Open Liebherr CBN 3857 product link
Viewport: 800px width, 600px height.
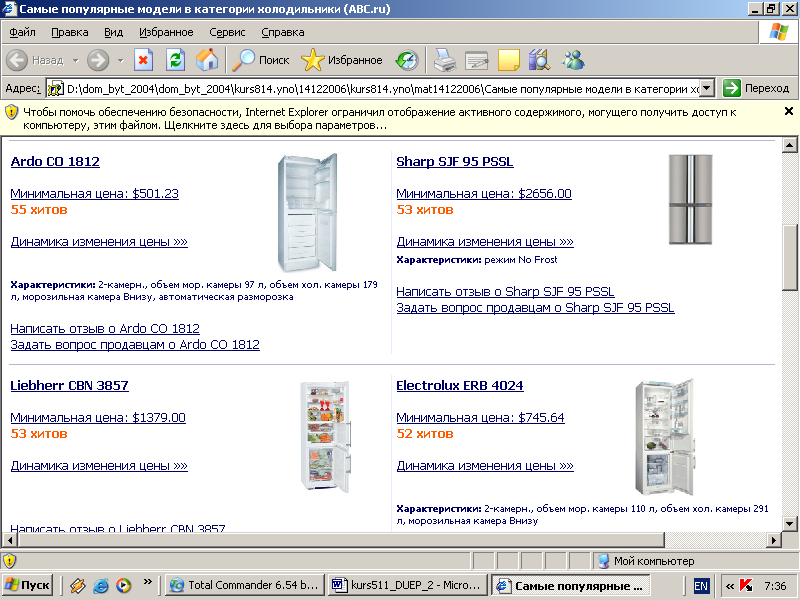pyautogui.click(x=69, y=385)
